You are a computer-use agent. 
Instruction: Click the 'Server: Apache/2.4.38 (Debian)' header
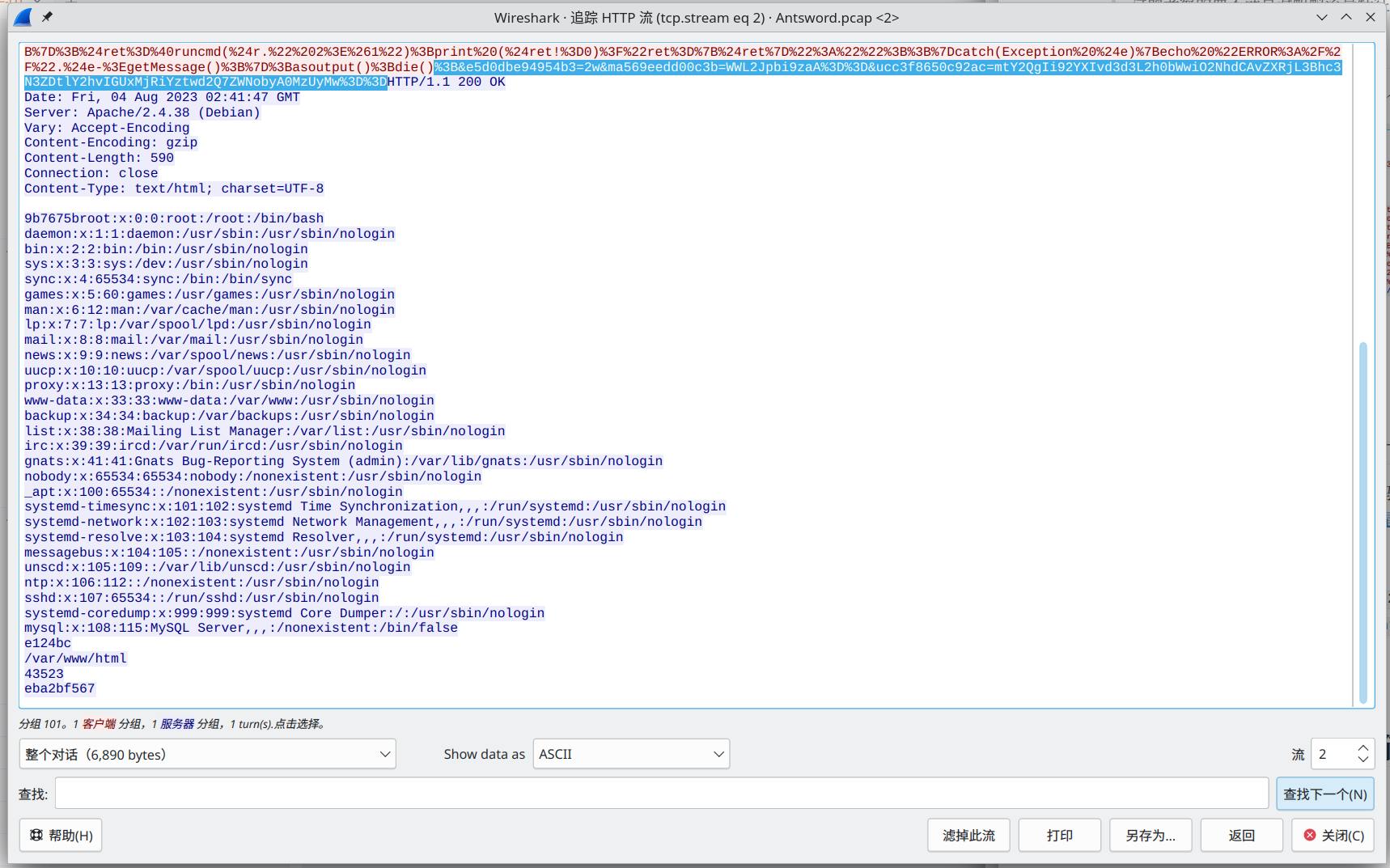(142, 112)
